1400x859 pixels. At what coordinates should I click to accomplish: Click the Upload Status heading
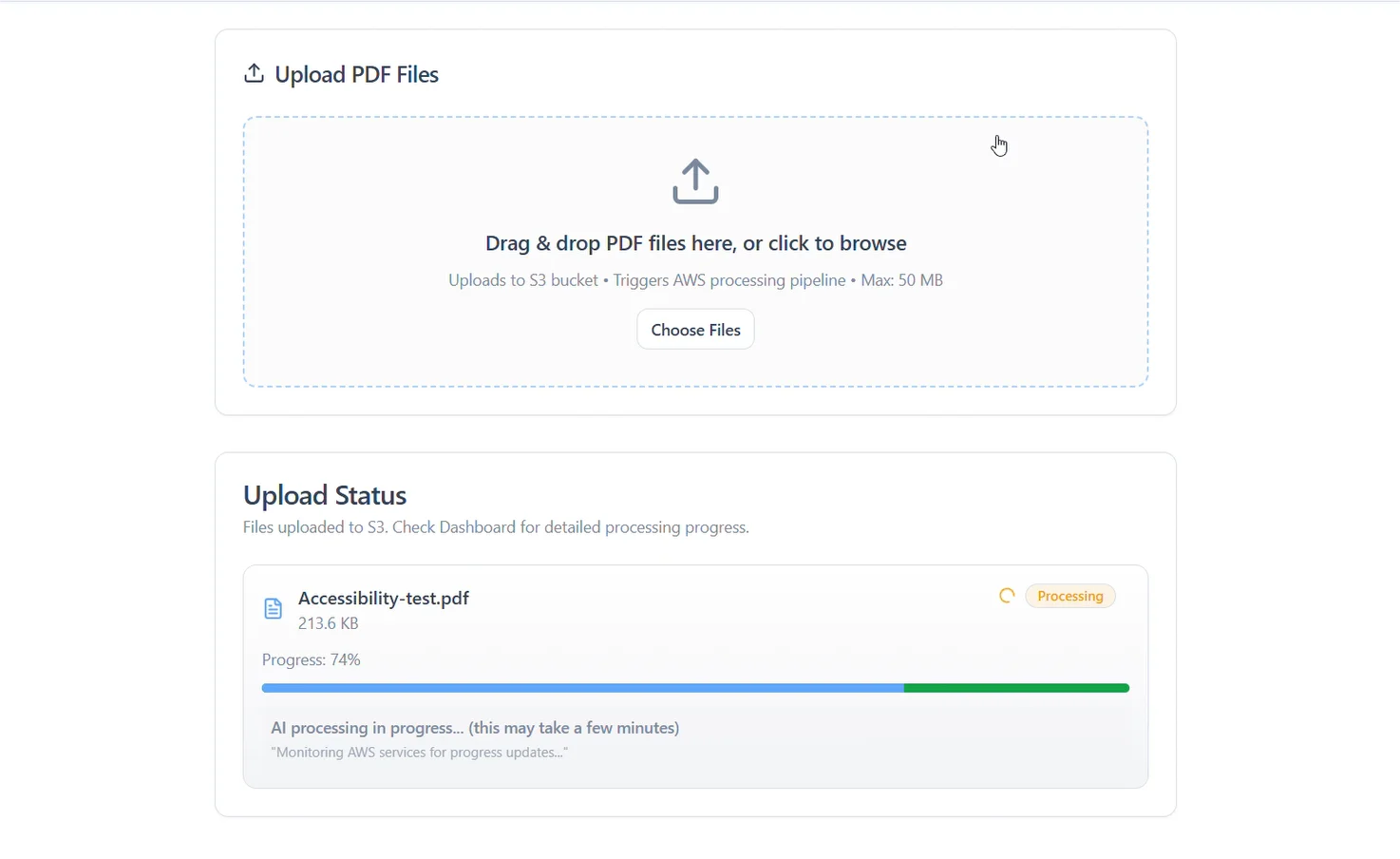[325, 495]
